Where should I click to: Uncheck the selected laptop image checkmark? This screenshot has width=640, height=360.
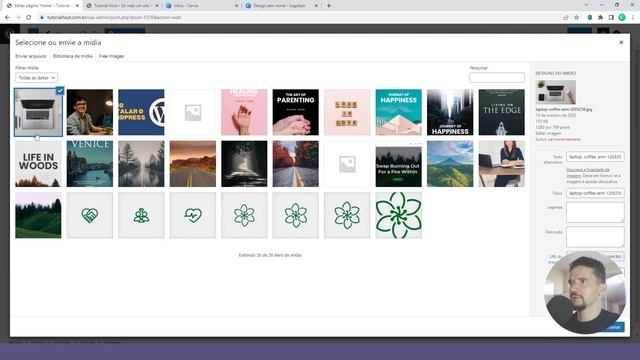[60, 91]
